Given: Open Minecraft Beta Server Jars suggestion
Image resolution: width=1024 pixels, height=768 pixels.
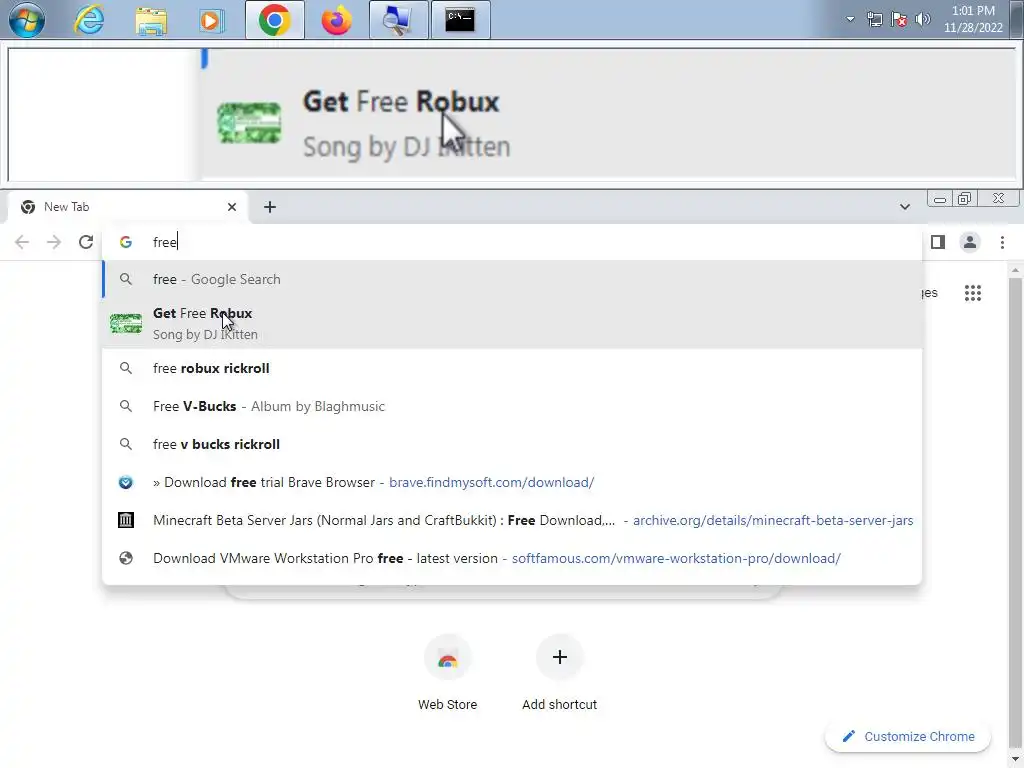Looking at the screenshot, I should 512,520.
